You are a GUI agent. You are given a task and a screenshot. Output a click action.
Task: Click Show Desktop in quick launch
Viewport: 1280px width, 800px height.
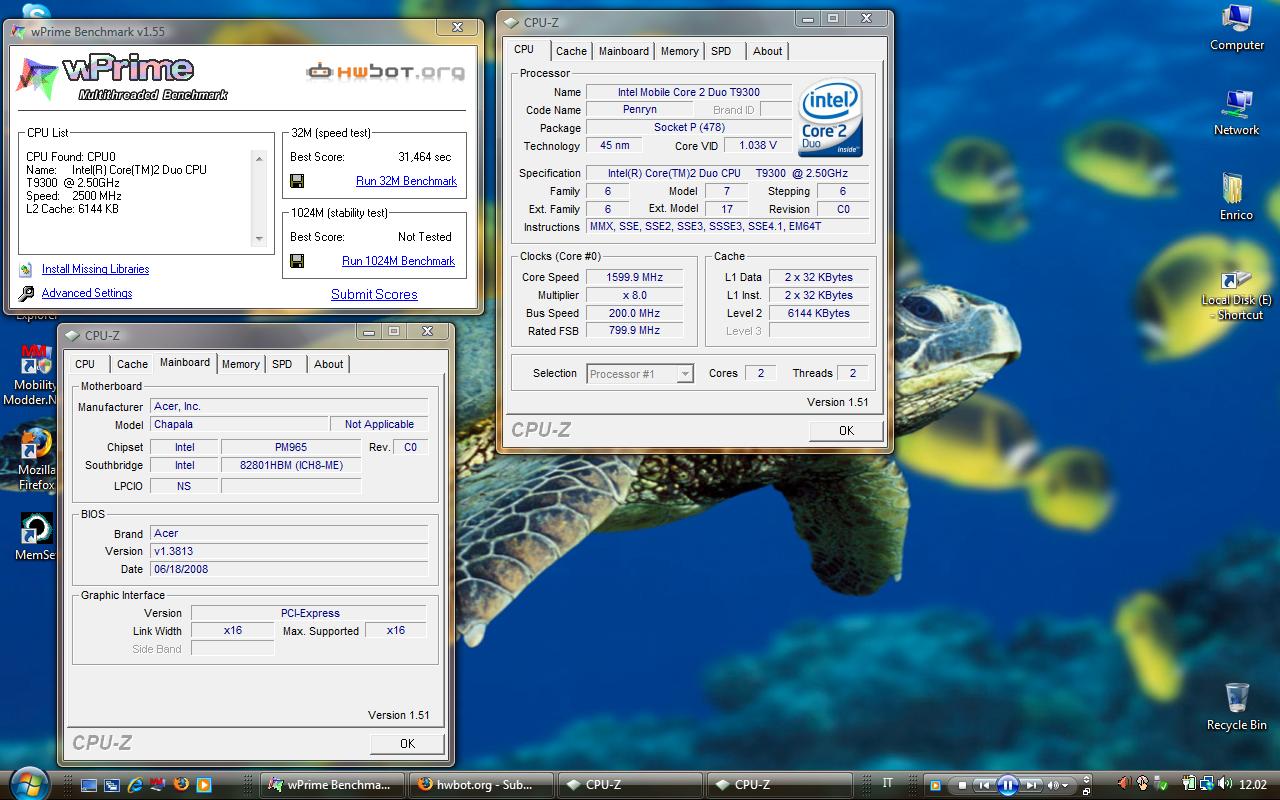89,785
